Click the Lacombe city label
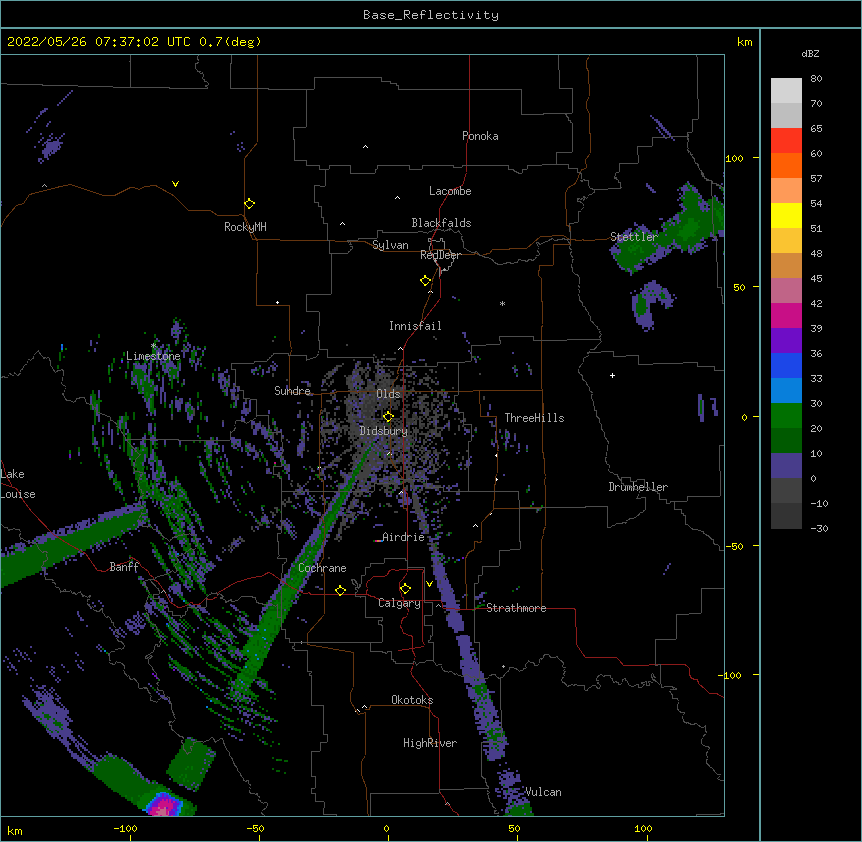Screen dimensions: 862x842 click(450, 191)
